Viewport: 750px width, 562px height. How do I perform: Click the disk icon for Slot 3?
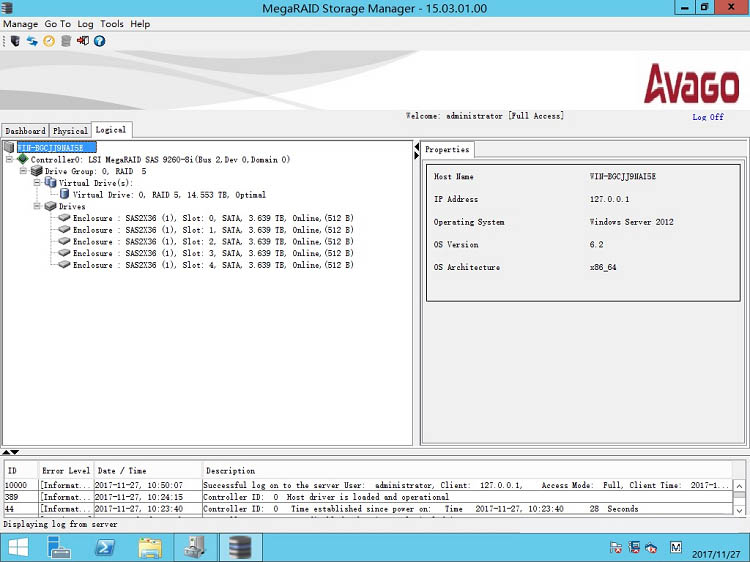click(x=64, y=253)
